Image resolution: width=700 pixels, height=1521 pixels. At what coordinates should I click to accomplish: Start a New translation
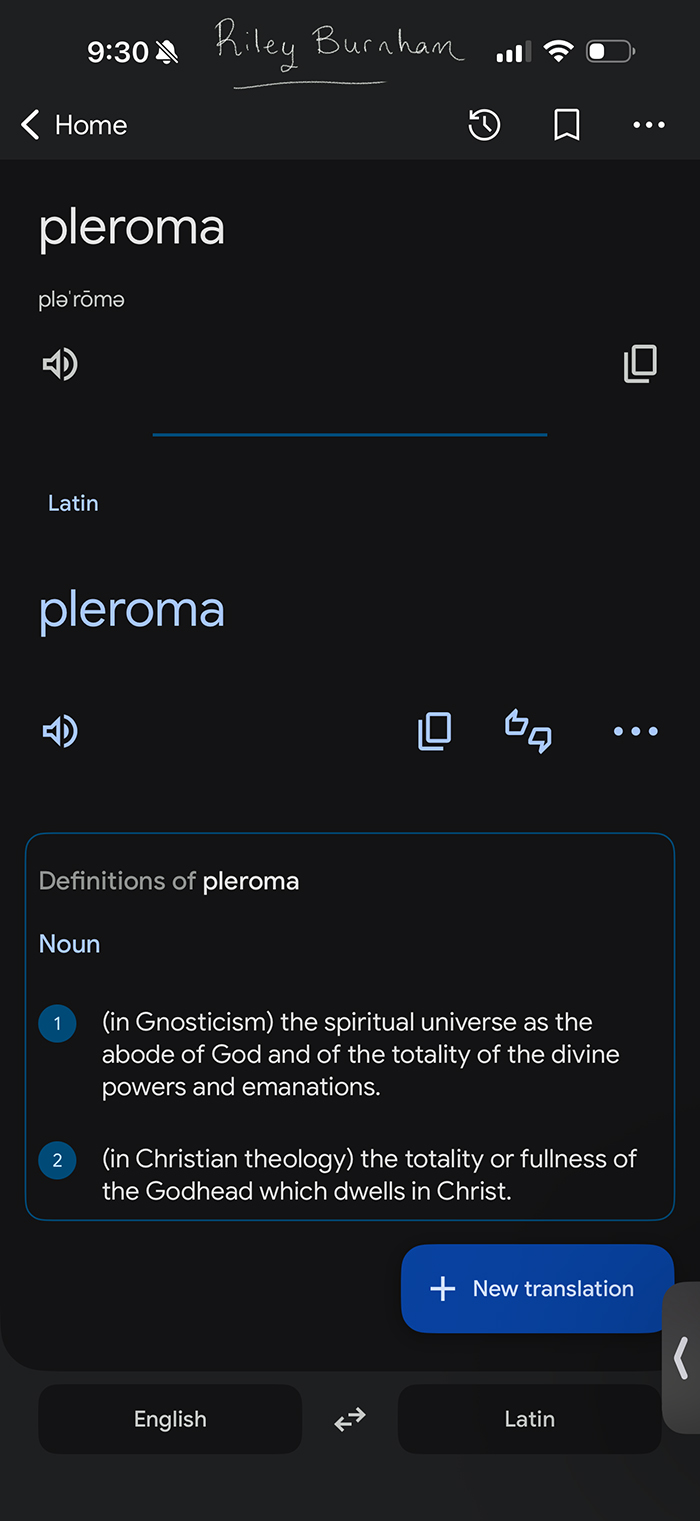point(537,1288)
